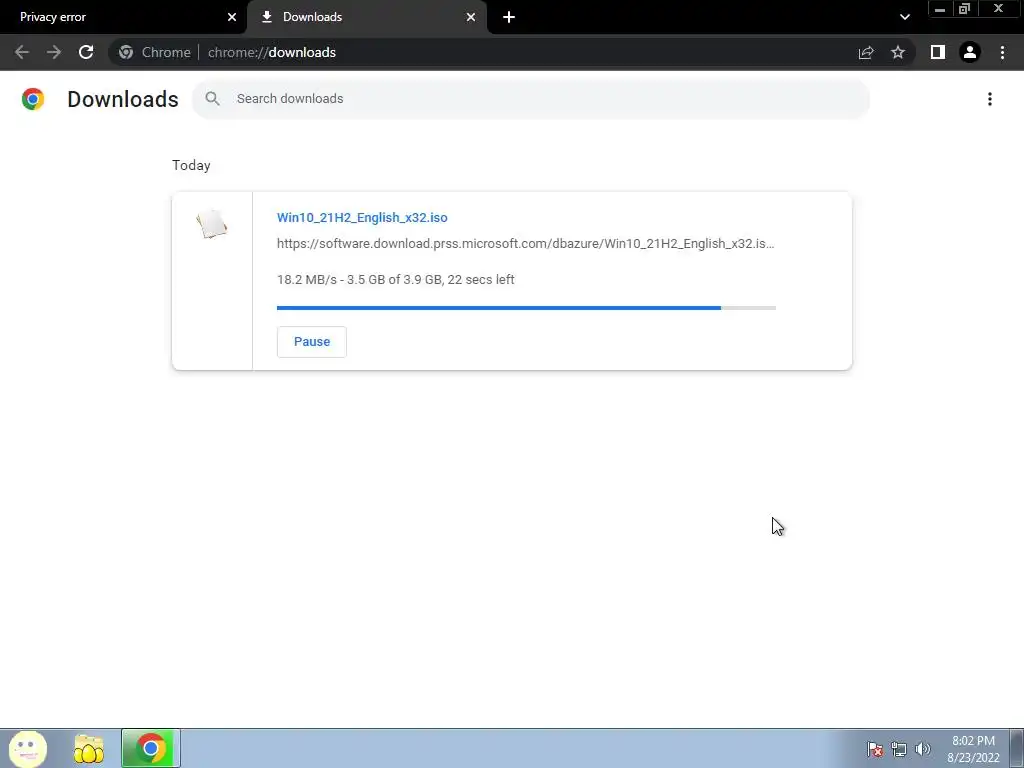Click the Chrome site info icon in address bar
The image size is (1024, 768).
pyautogui.click(x=126, y=52)
